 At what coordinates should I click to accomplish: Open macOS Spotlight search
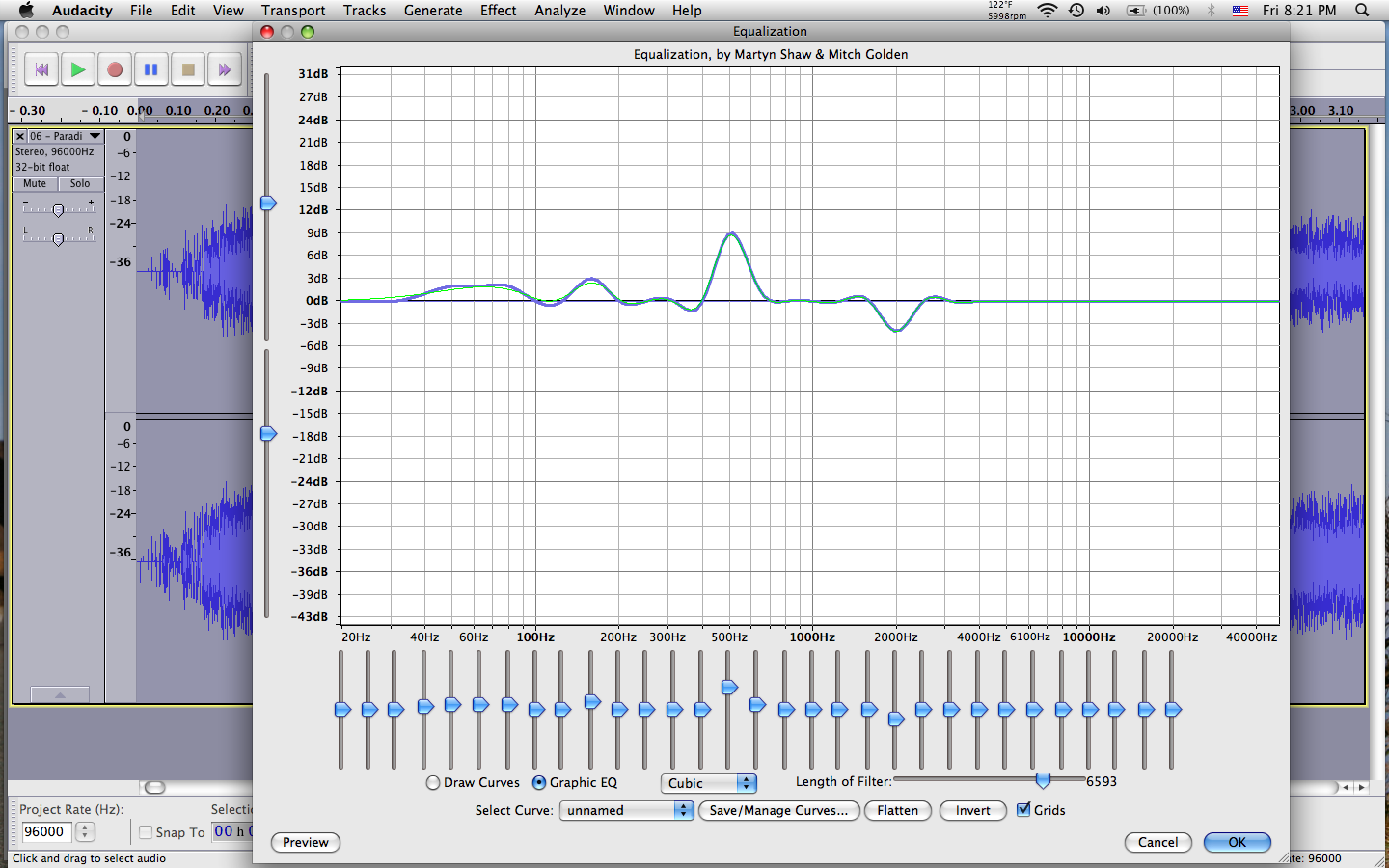(1362, 11)
